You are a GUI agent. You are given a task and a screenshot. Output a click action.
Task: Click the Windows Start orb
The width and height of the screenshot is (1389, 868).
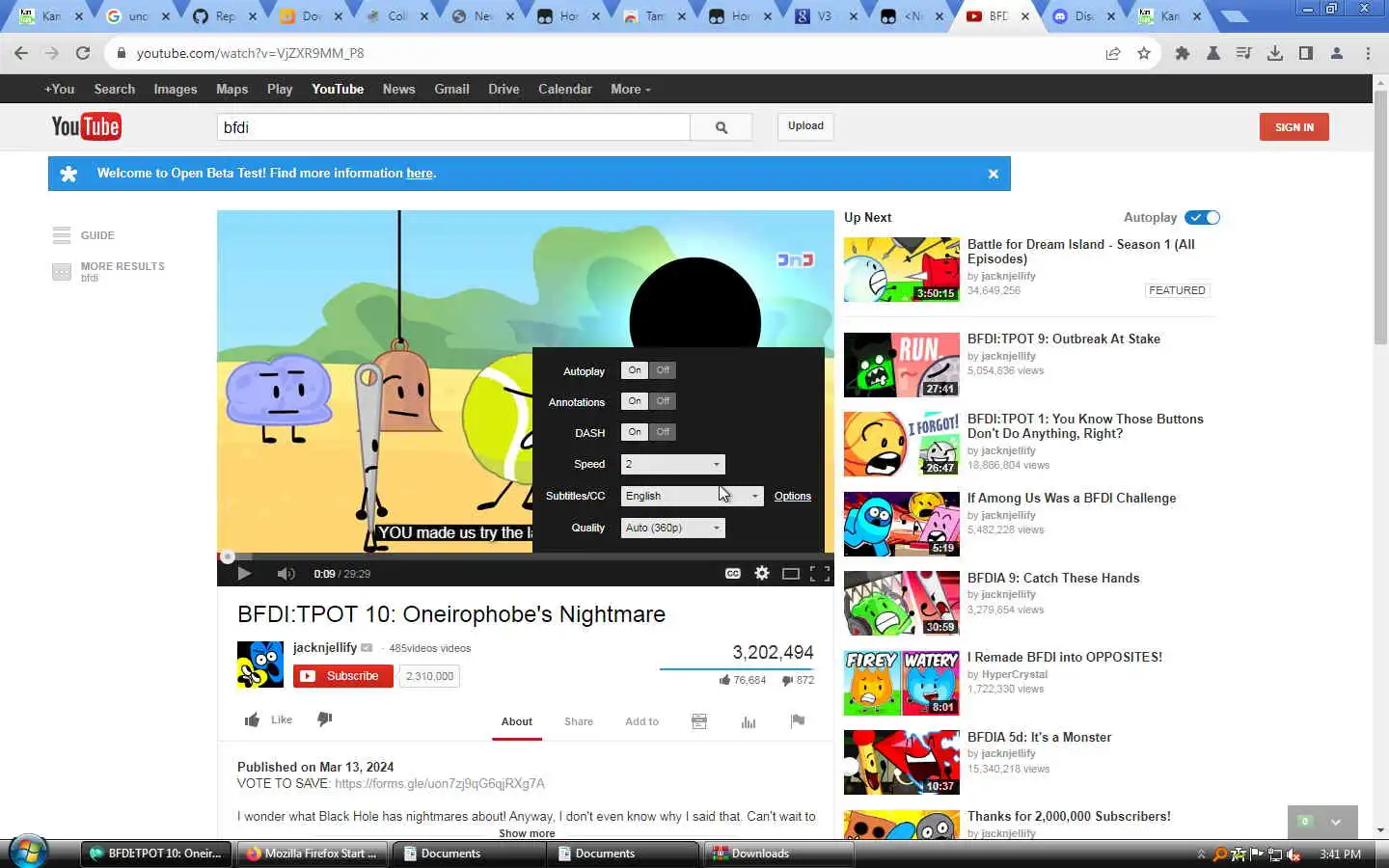(x=29, y=853)
